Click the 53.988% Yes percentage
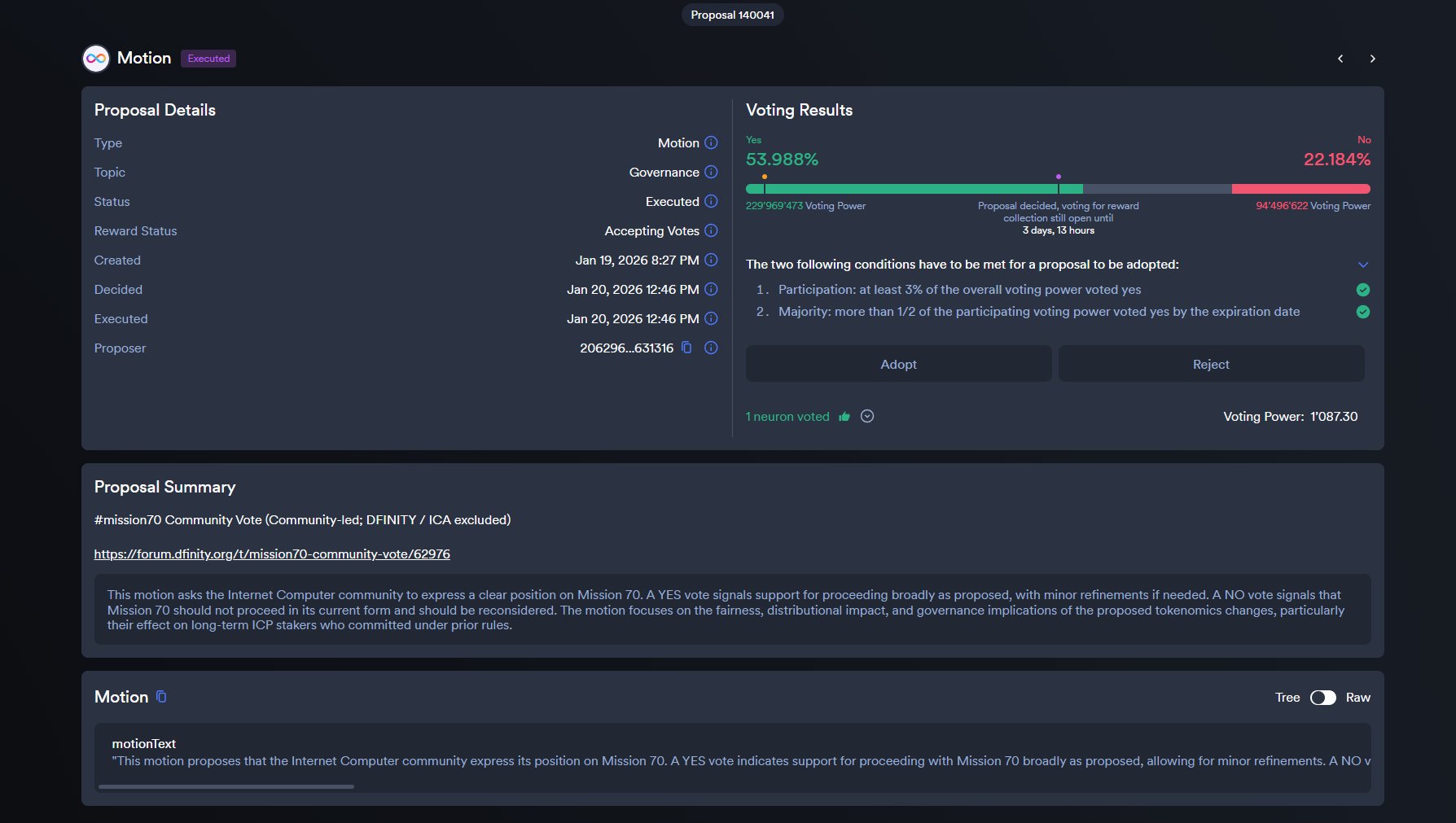The image size is (1456, 823). point(783,160)
